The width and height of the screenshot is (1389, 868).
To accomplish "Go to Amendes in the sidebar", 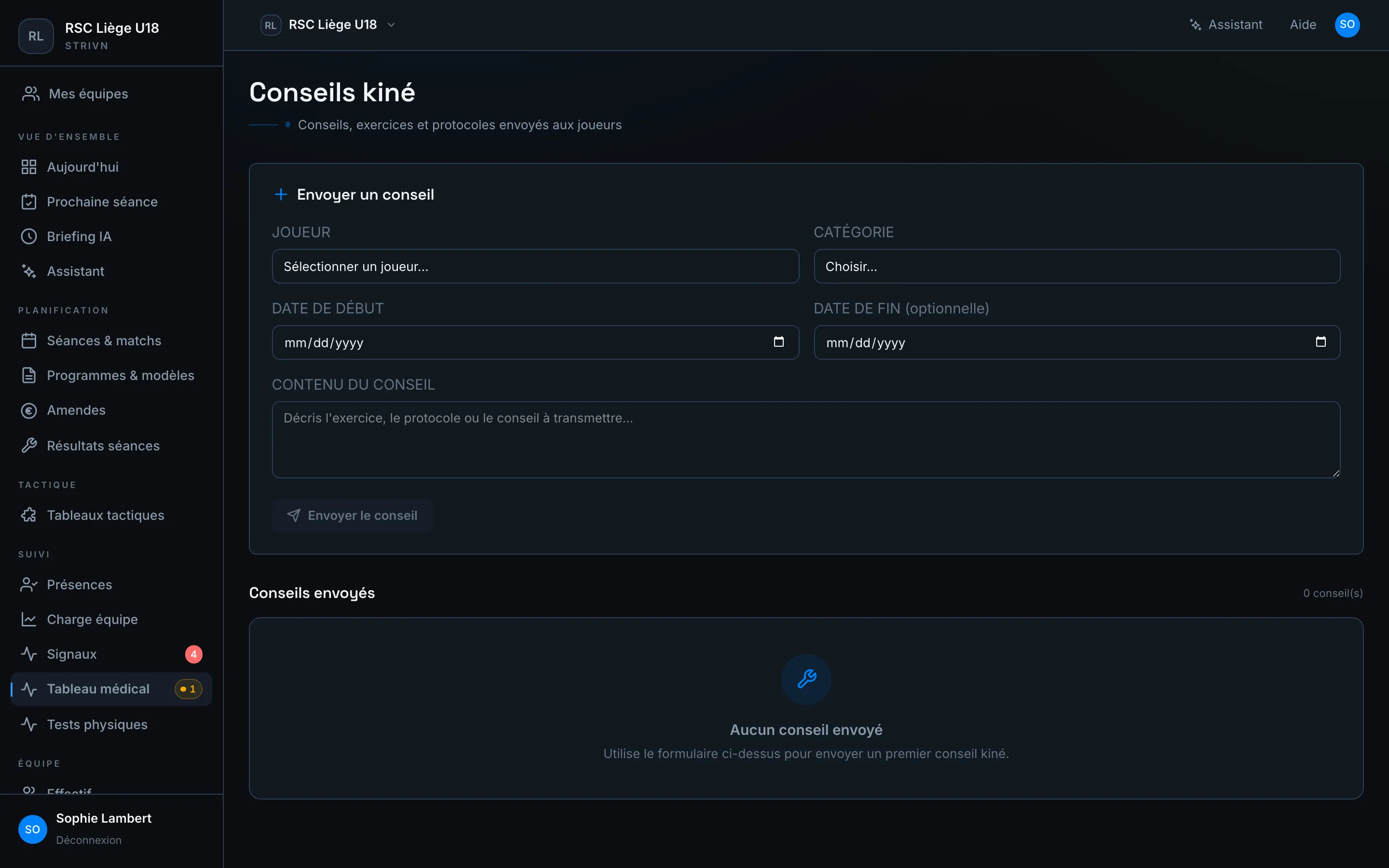I will coord(111,410).
